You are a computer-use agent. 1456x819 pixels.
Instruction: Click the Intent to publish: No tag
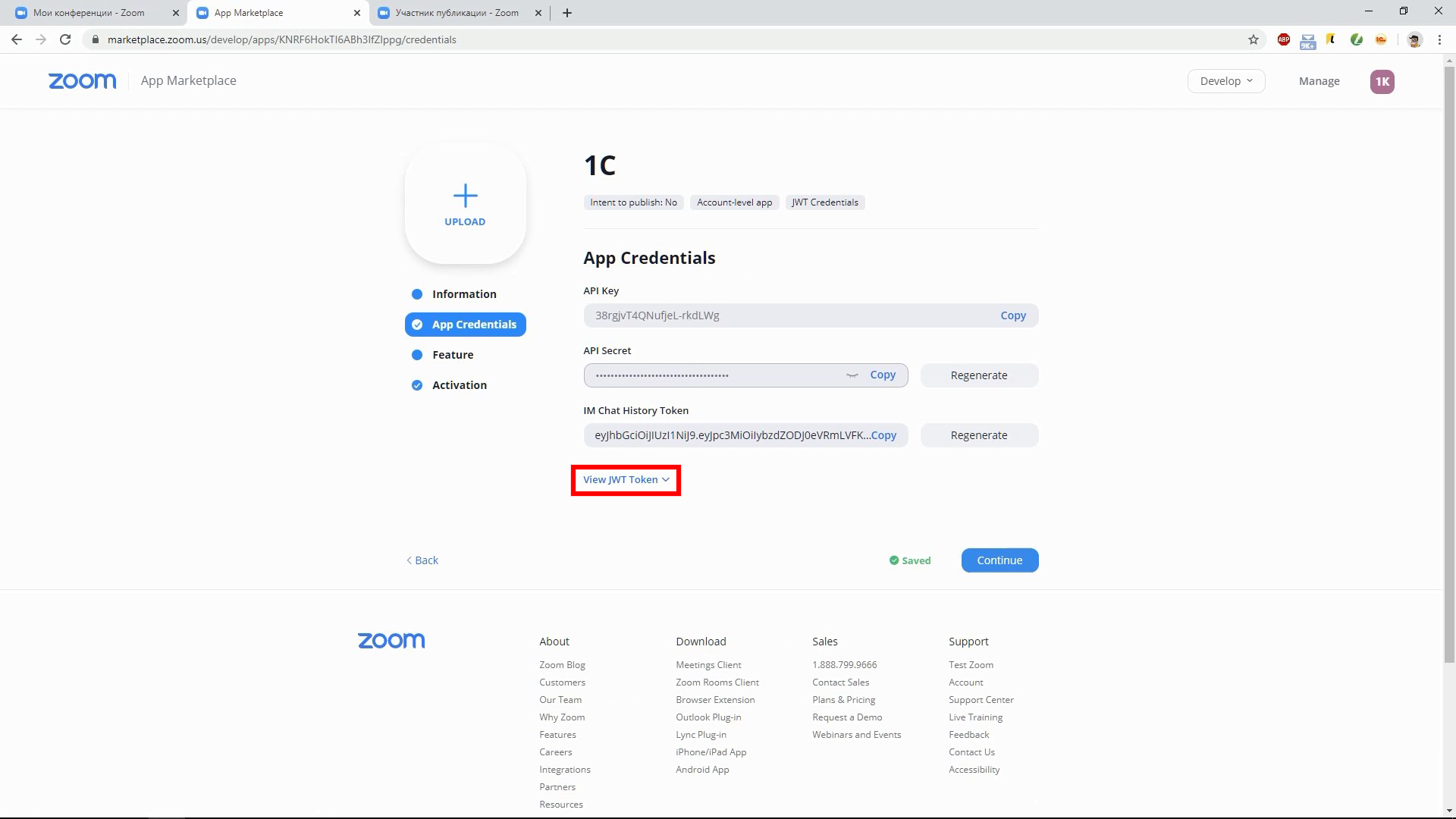[633, 202]
